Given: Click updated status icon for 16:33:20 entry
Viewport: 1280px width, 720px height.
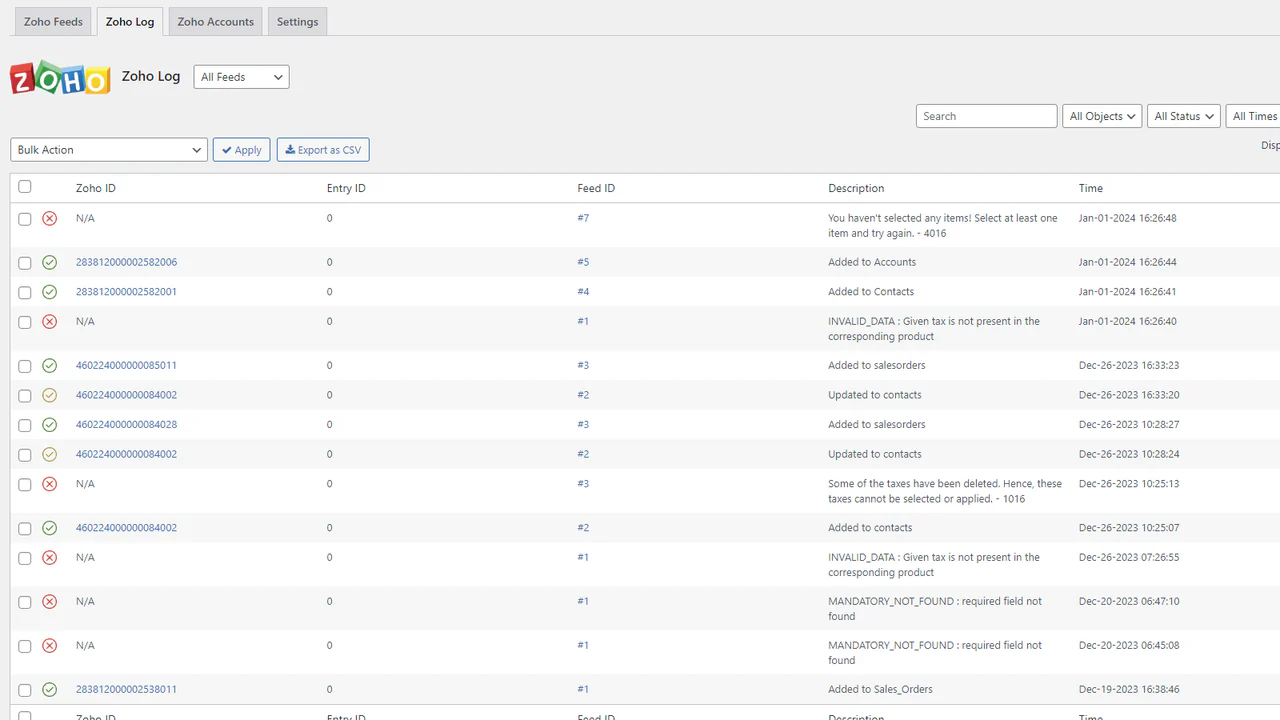Looking at the screenshot, I should tap(50, 395).
